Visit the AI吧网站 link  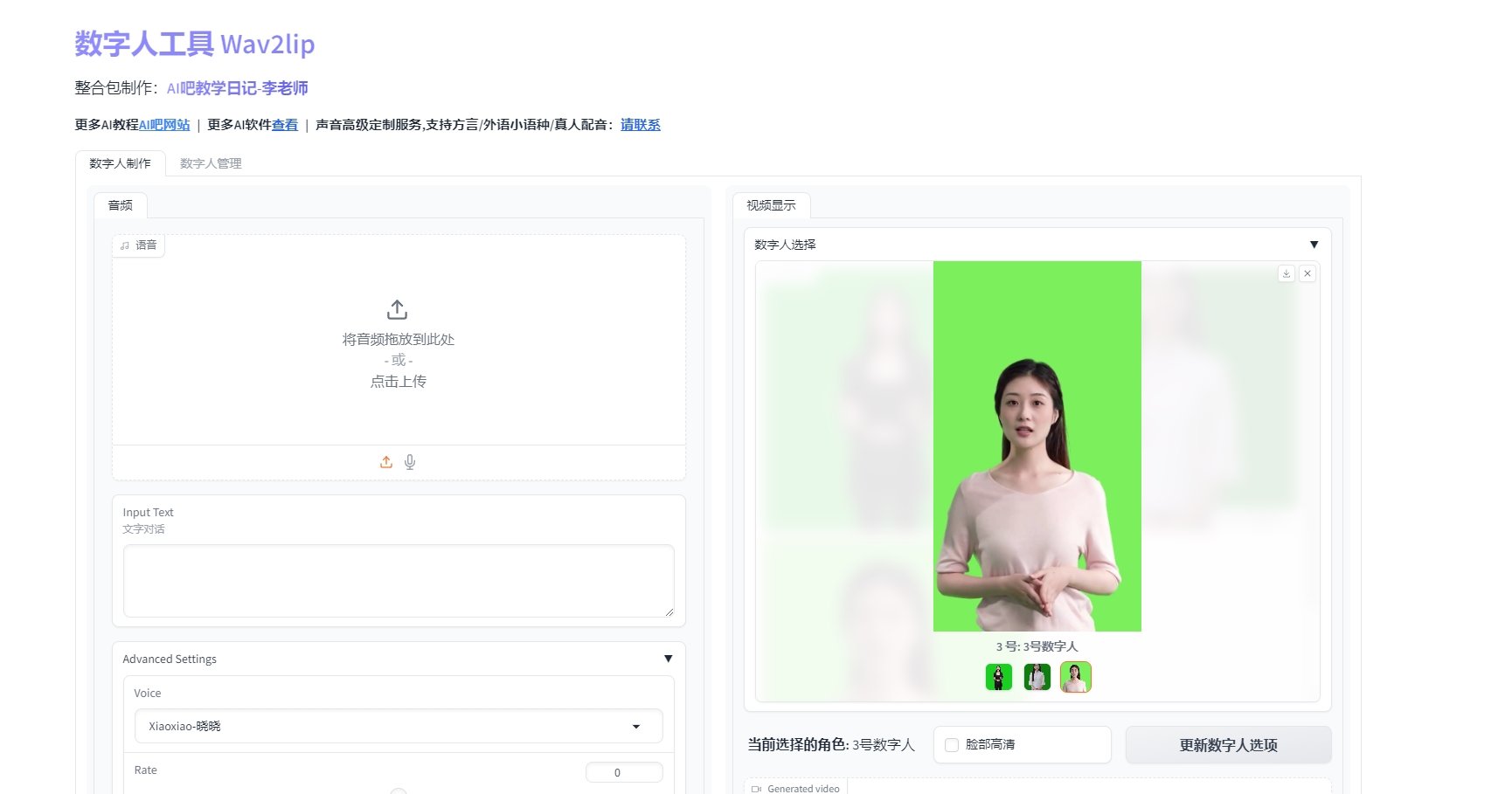164,124
